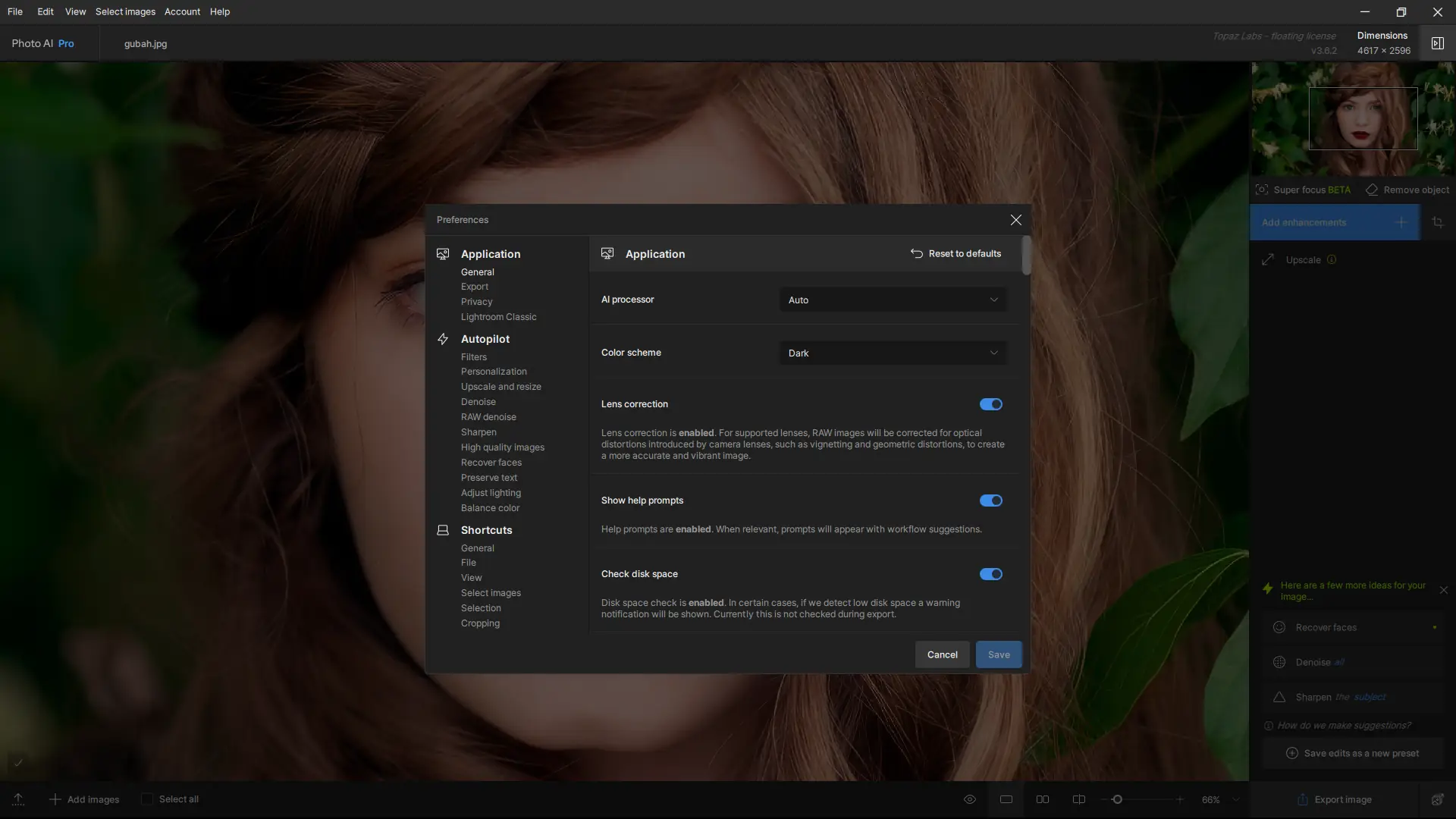
Task: Toggle the Check disk space switch
Action: 990,574
